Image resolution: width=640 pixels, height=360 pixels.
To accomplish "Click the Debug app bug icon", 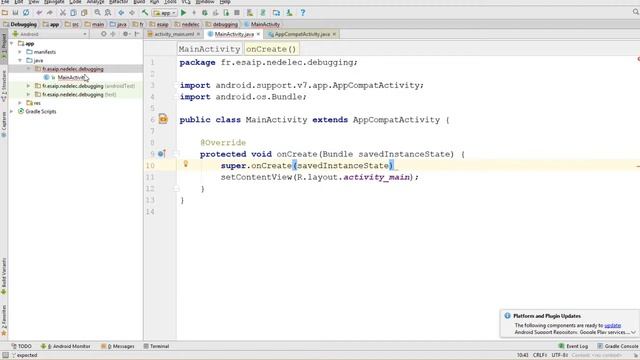I will pos(205,13).
